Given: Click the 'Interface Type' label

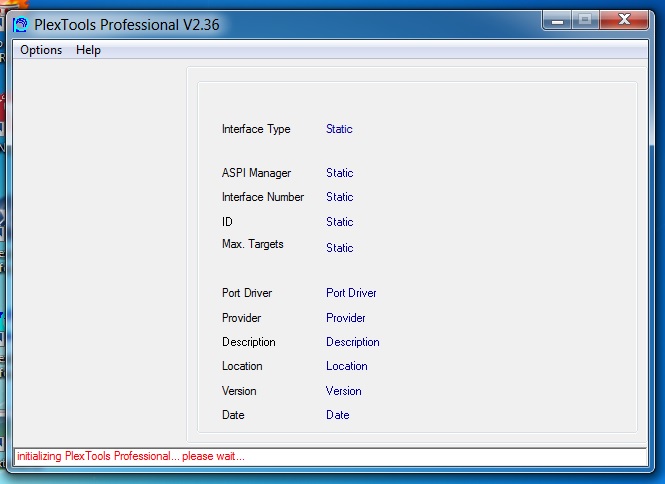Looking at the screenshot, I should 256,129.
